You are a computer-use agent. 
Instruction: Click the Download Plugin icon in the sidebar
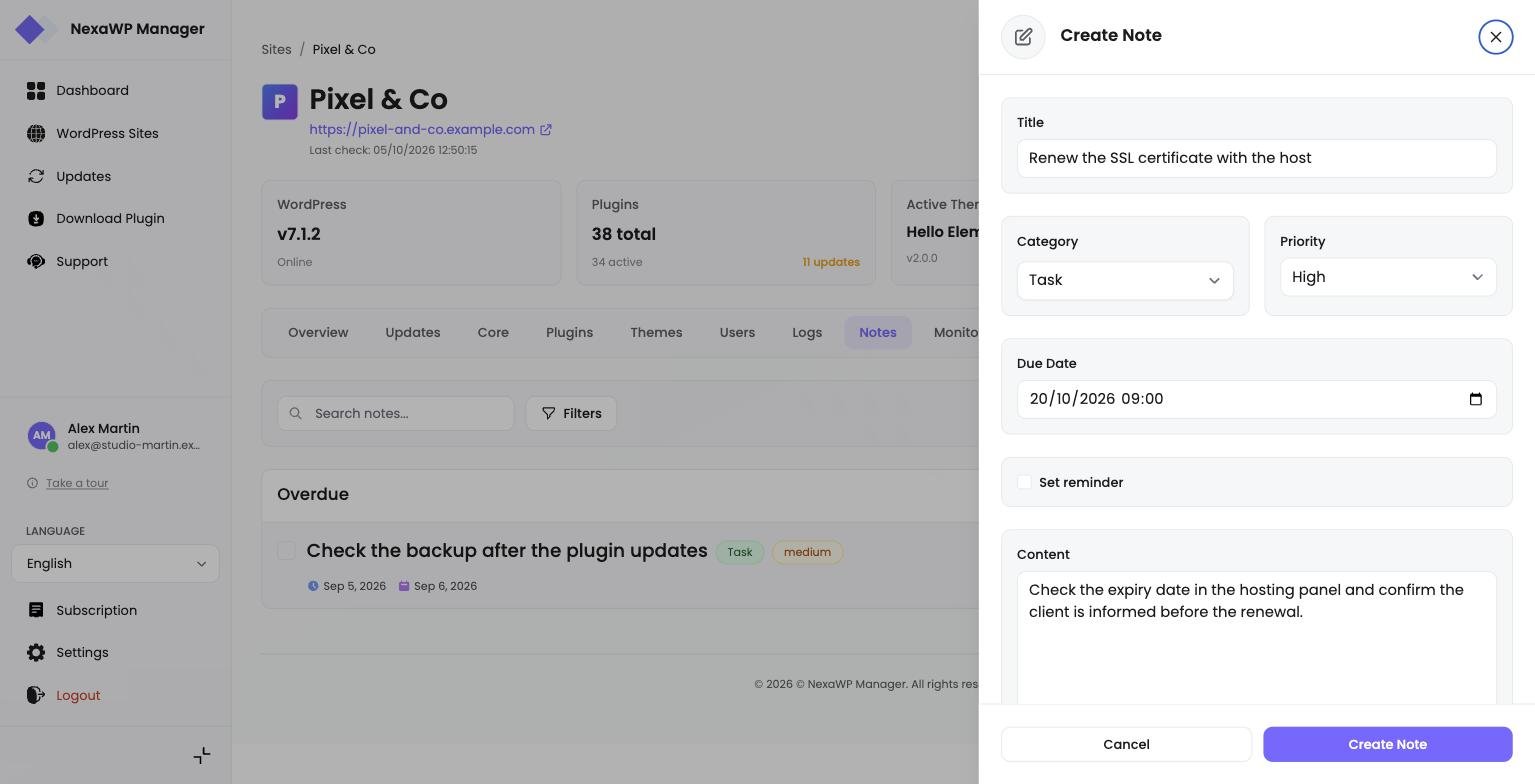36,218
